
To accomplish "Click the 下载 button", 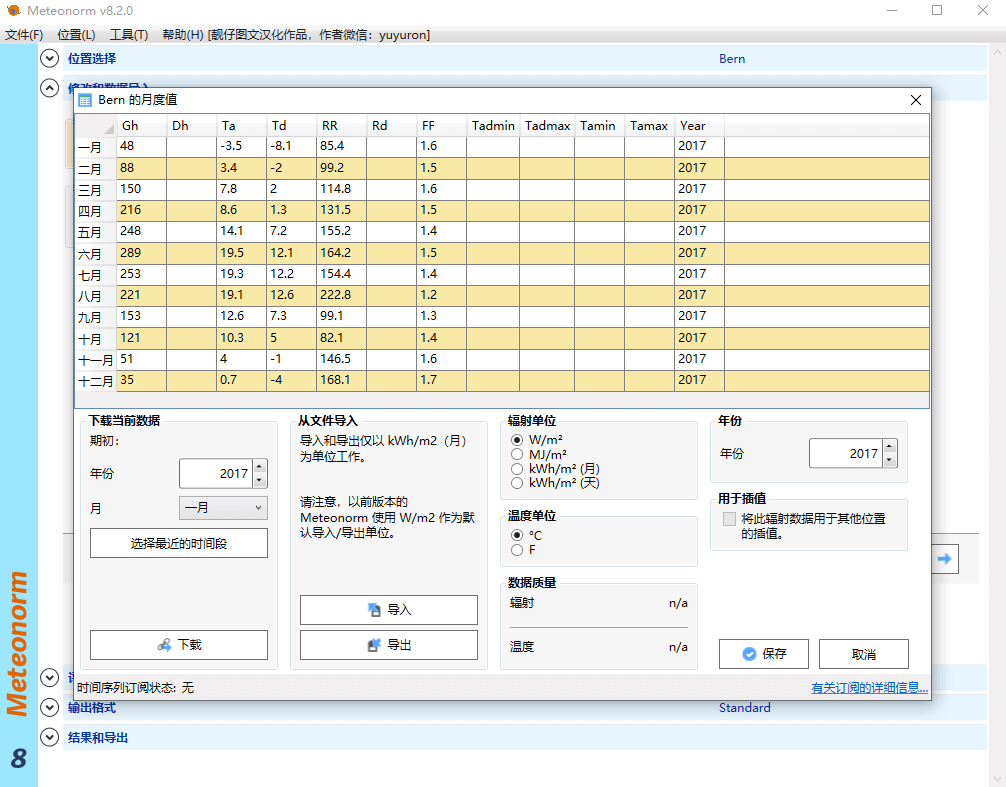I will coord(179,645).
